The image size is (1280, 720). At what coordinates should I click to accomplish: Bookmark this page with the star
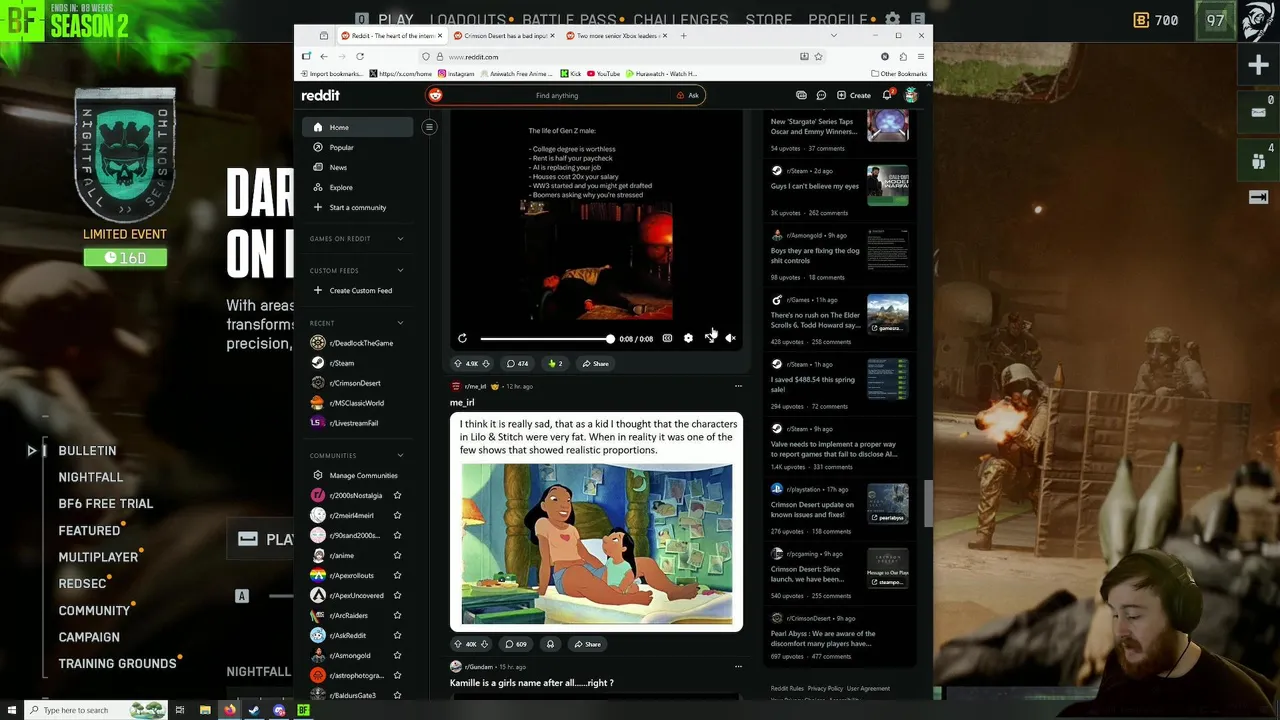pos(818,56)
